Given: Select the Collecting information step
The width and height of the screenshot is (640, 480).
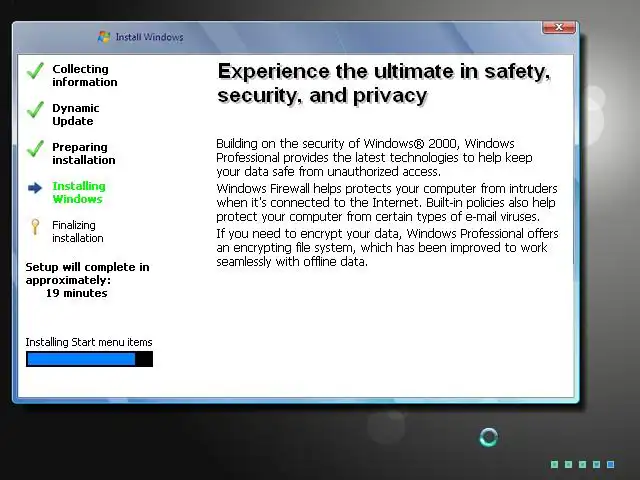Looking at the screenshot, I should (84, 76).
